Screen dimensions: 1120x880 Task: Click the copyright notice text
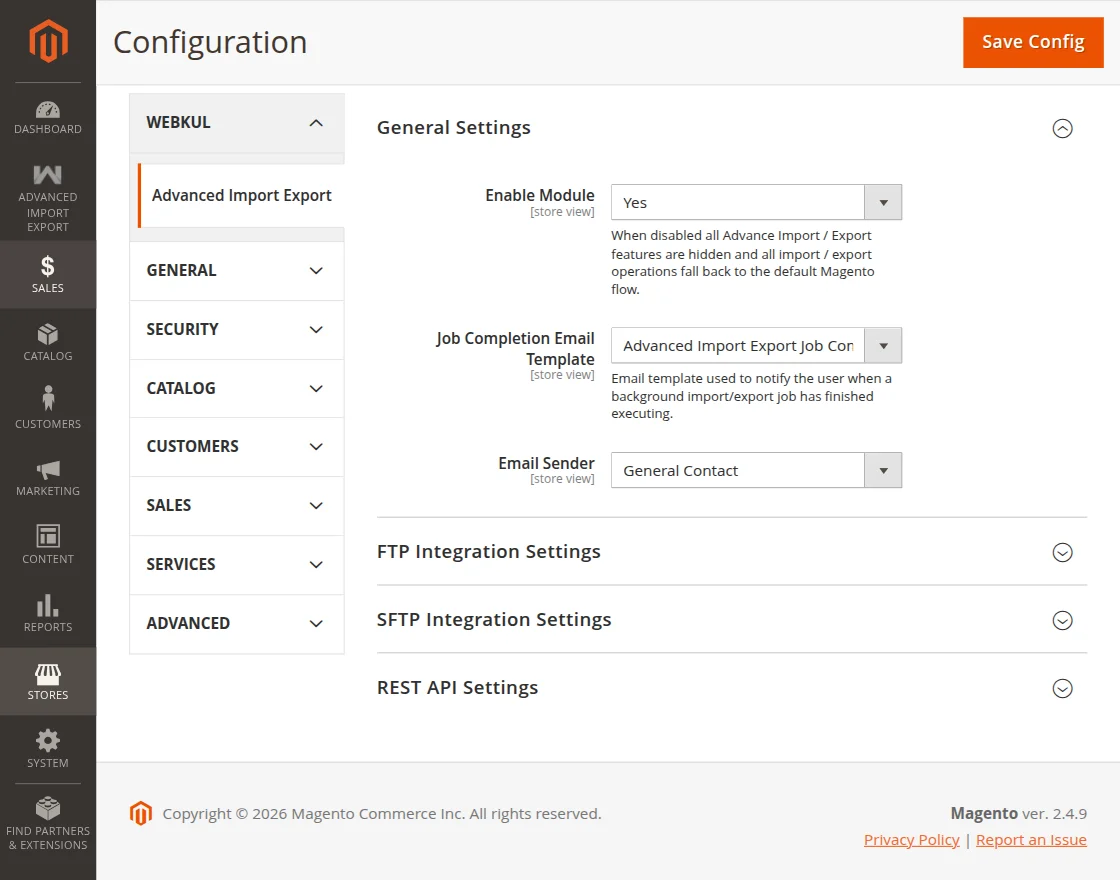click(x=382, y=814)
